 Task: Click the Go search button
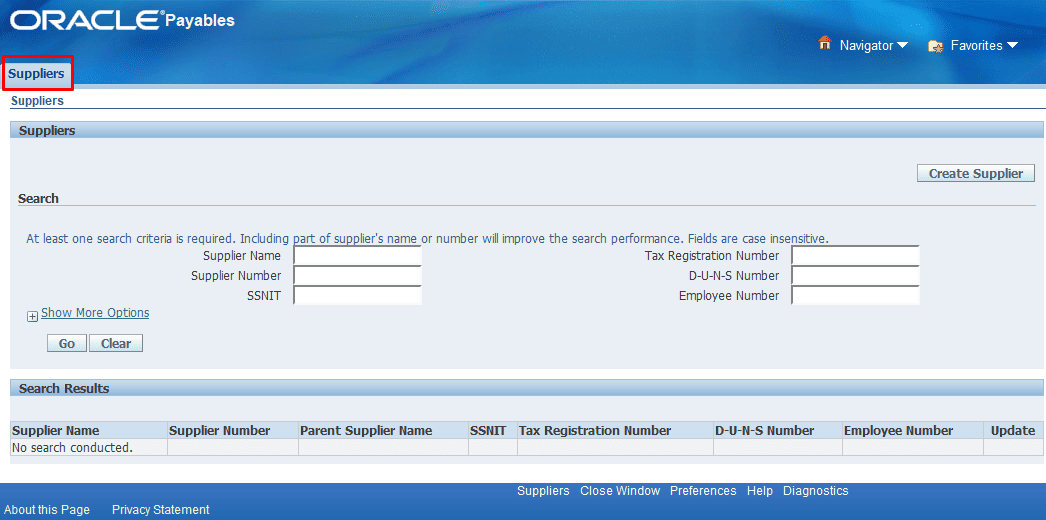pos(66,343)
